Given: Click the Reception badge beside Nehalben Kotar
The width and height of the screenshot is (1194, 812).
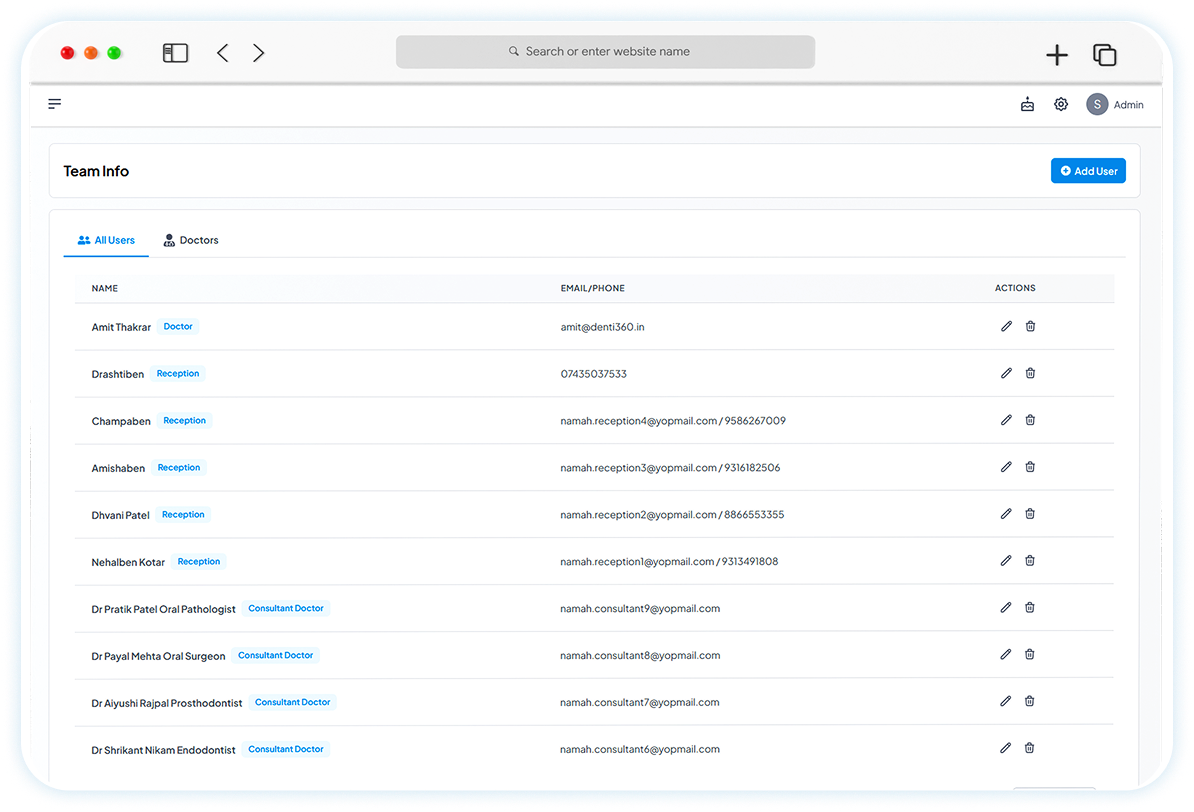Looking at the screenshot, I should tap(199, 561).
